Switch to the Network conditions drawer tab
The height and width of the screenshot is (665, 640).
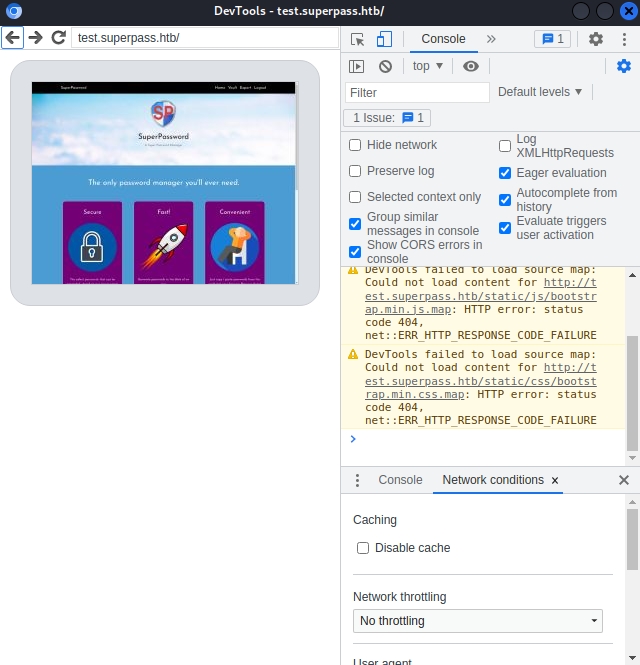[x=492, y=480]
